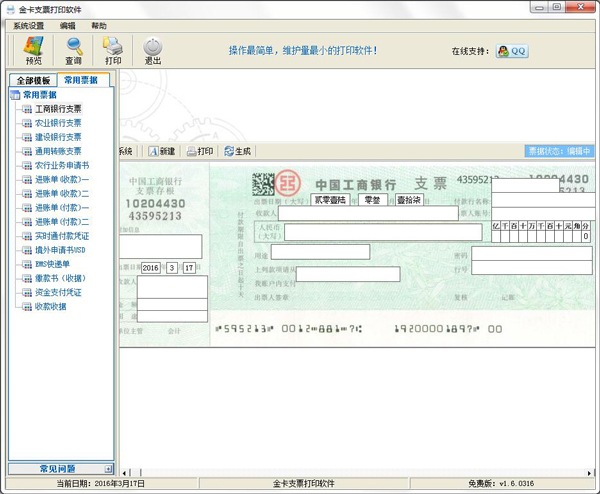600x494 pixels.
Task: Click the 上列款项请从 field
Action: 348,274
